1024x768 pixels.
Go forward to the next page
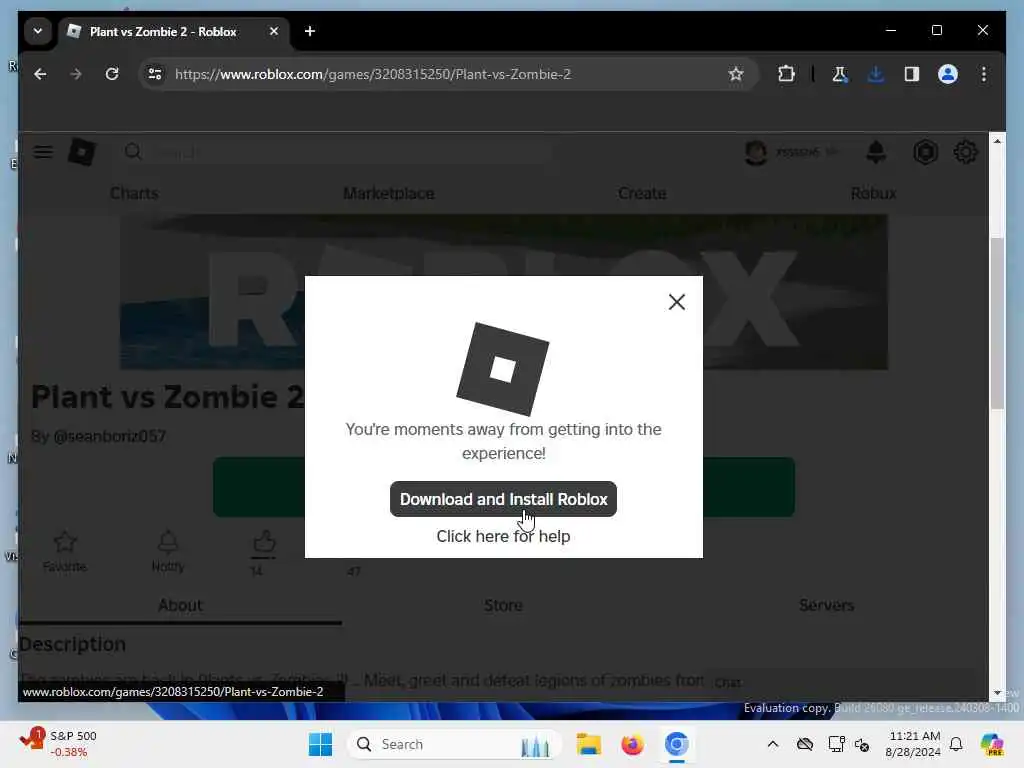pos(76,74)
